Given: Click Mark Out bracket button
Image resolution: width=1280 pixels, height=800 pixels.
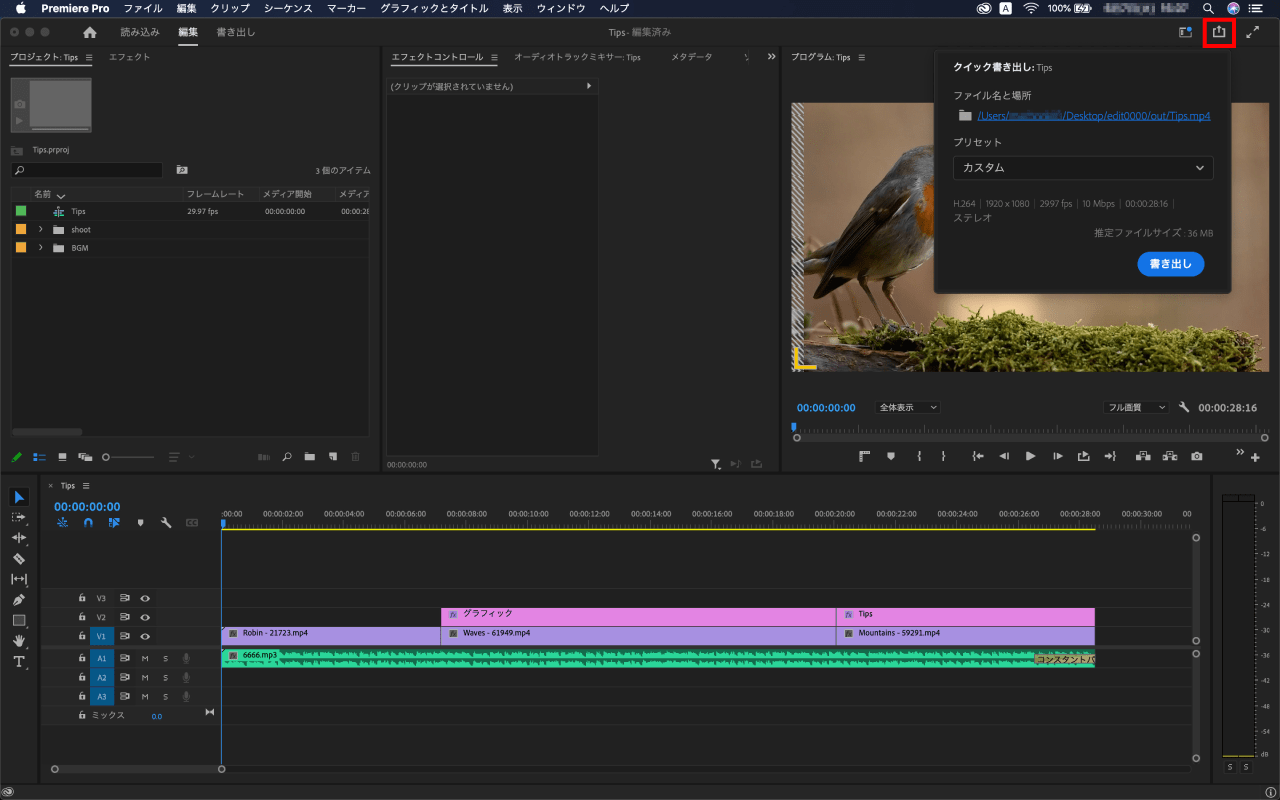Looking at the screenshot, I should 943,456.
